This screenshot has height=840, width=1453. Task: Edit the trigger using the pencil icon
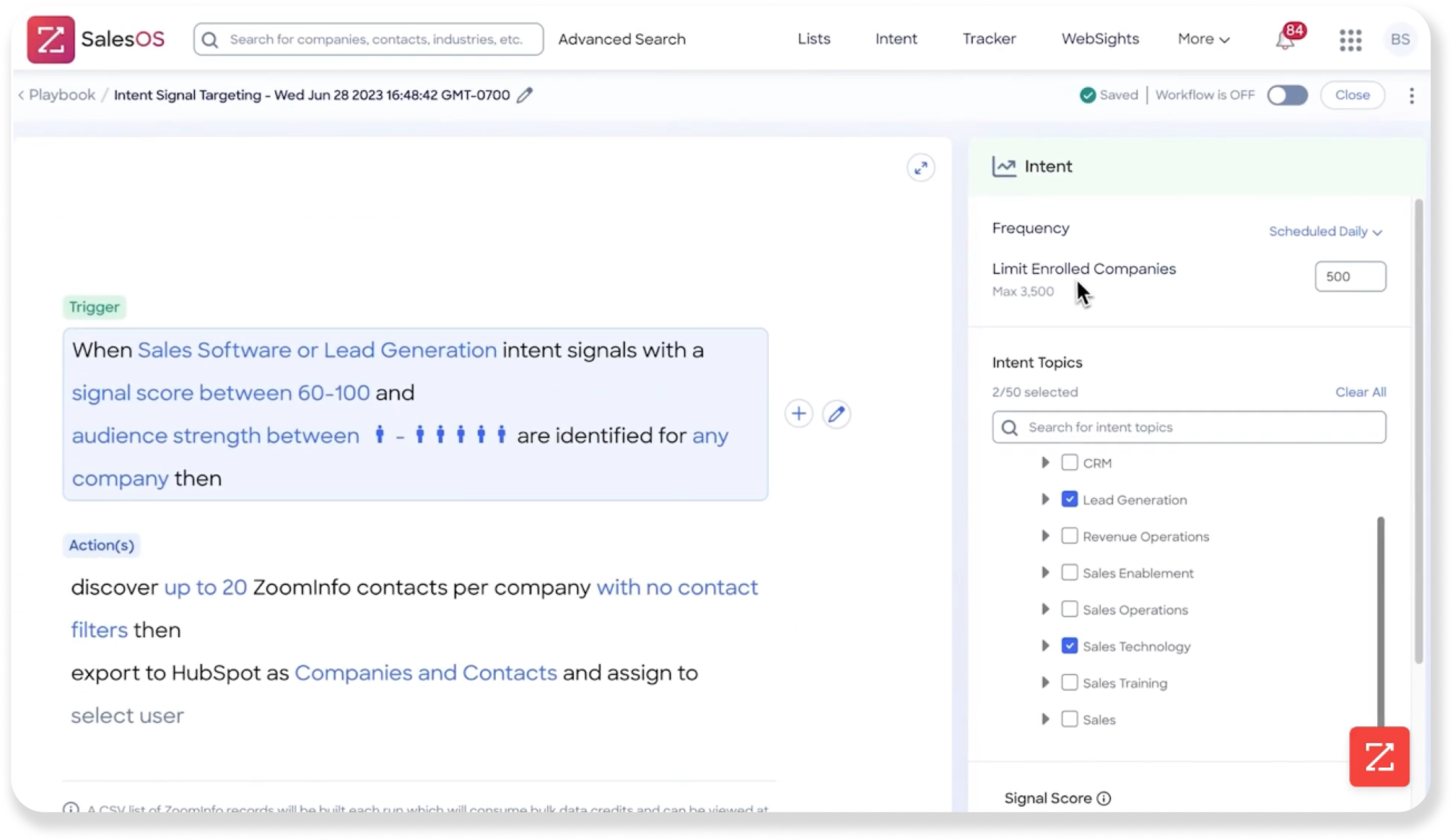(837, 414)
